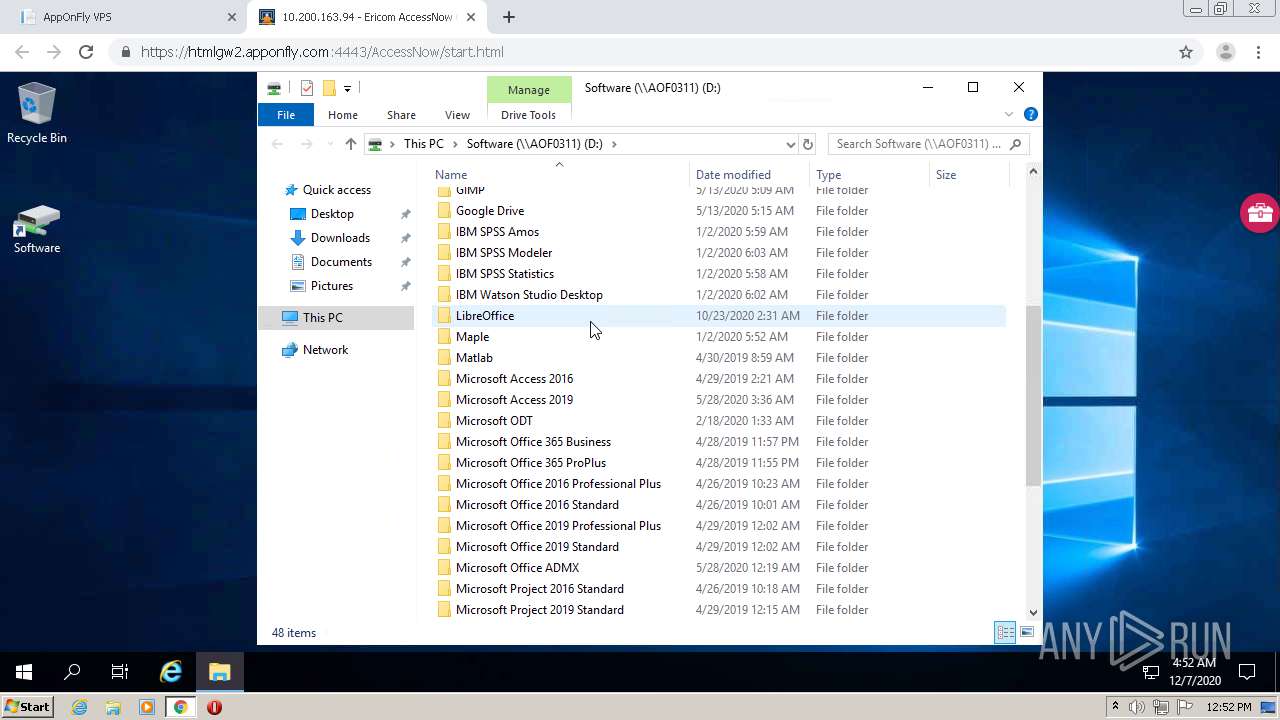
Task: Click Software (D:) breadcrumb segment
Action: (535, 144)
